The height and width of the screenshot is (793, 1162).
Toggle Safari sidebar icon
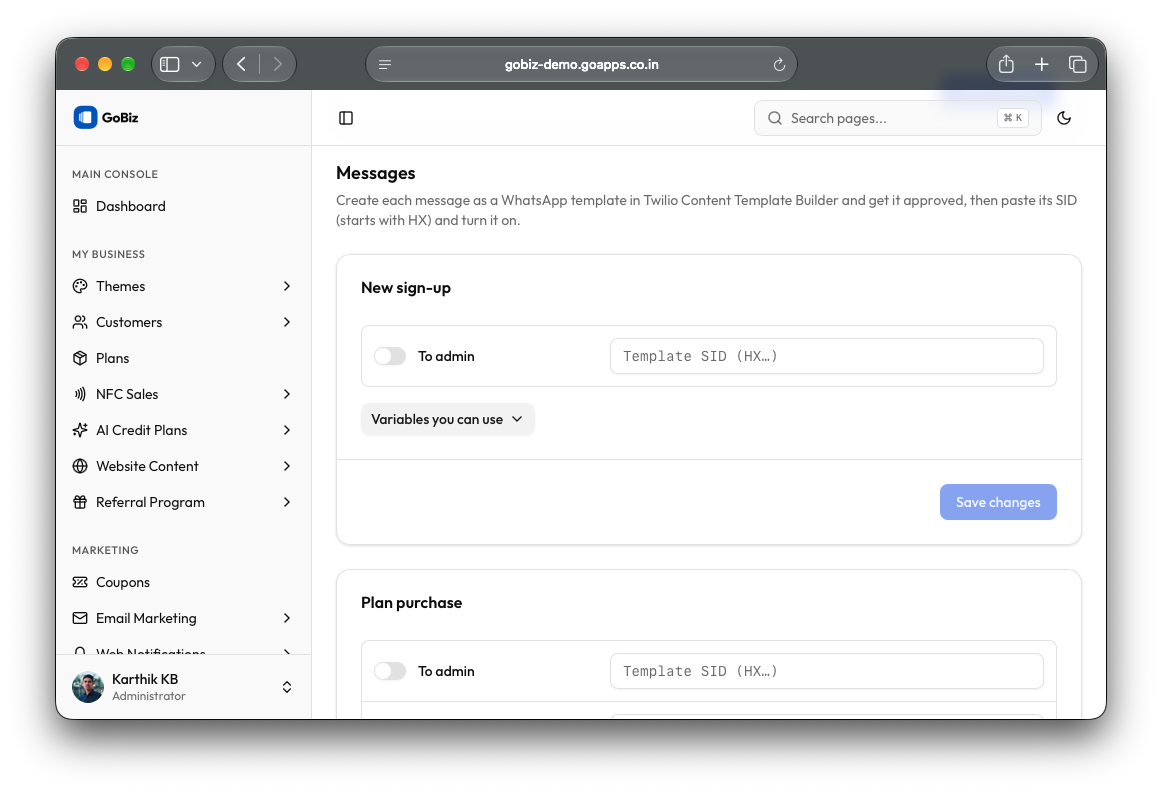(170, 64)
